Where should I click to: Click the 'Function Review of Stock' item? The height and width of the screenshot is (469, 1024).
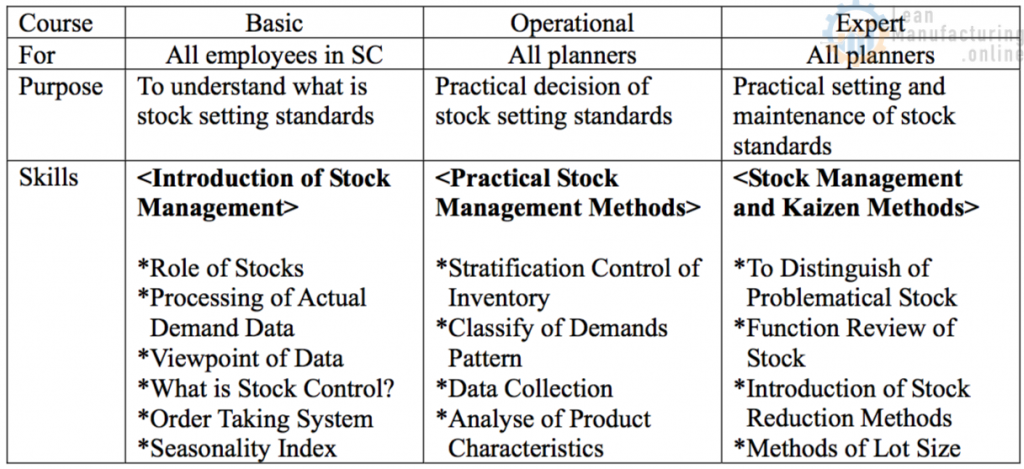pos(845,344)
